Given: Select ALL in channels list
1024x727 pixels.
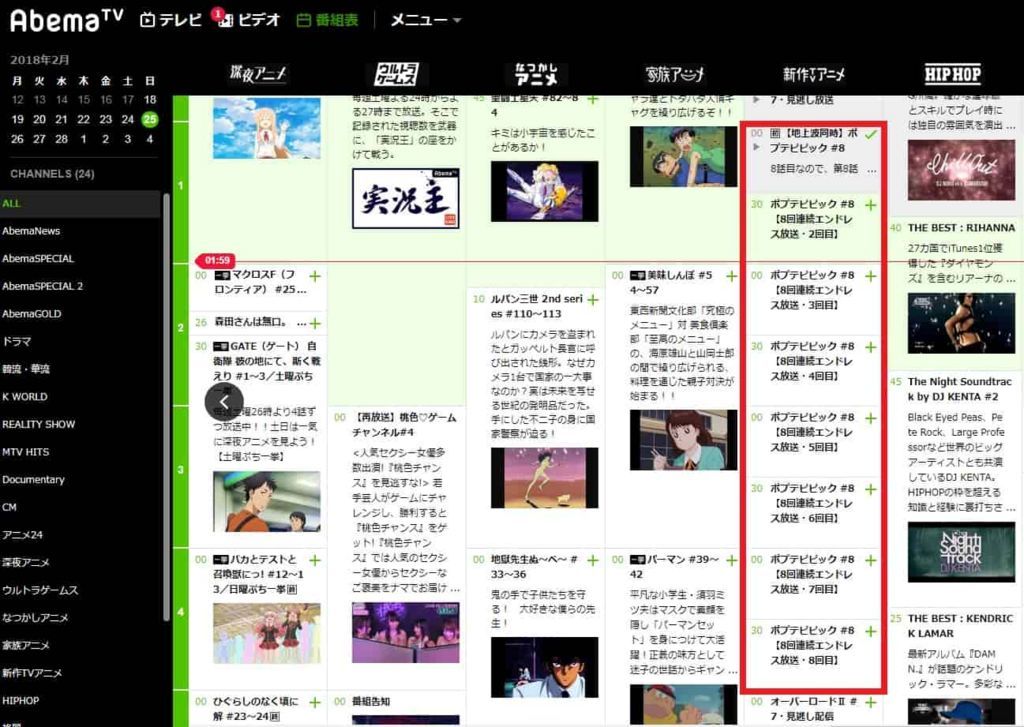Looking at the screenshot, I should point(80,203).
